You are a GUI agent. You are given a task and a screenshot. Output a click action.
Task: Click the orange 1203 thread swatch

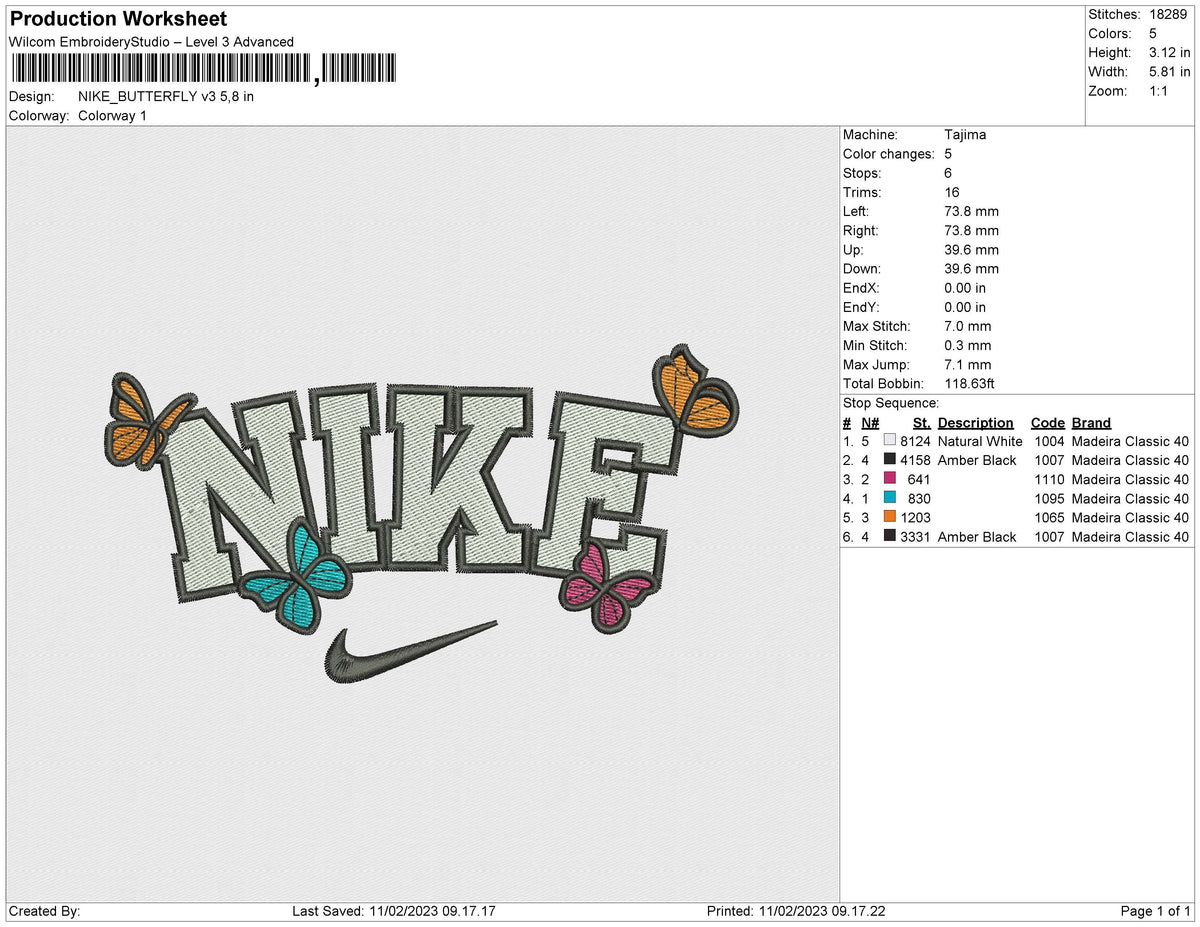coord(890,517)
